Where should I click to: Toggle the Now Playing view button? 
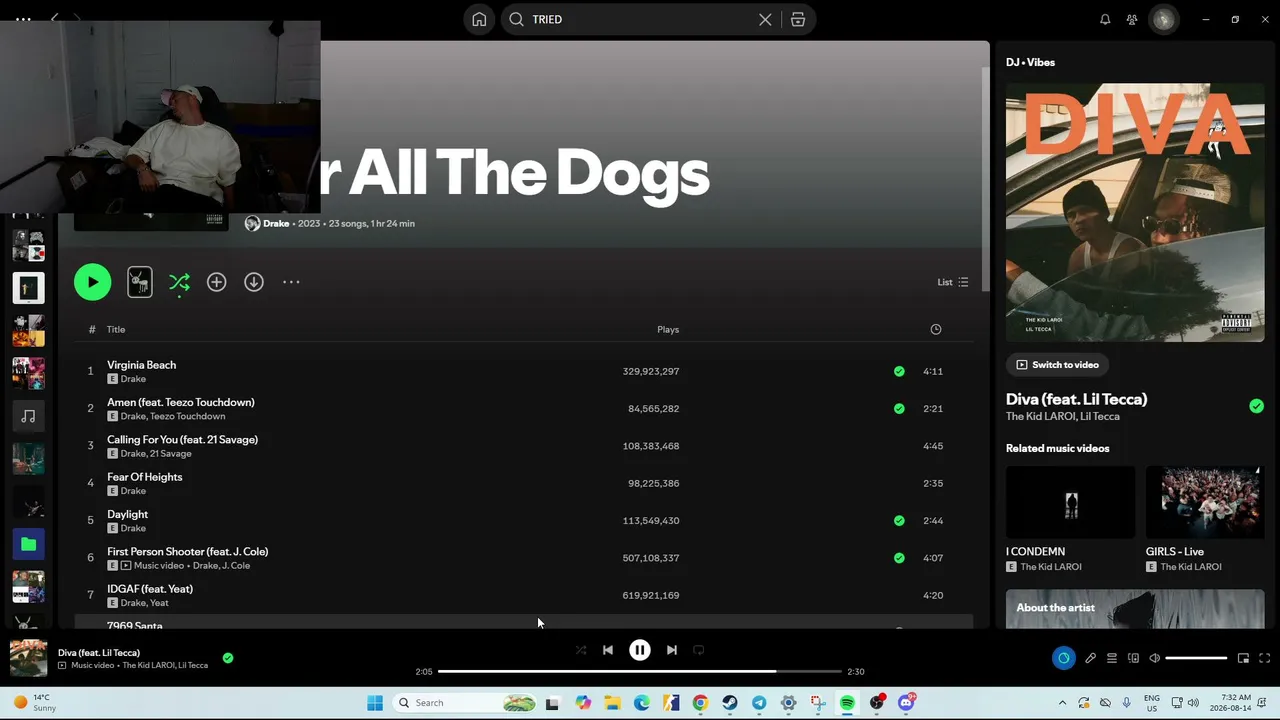(1063, 658)
